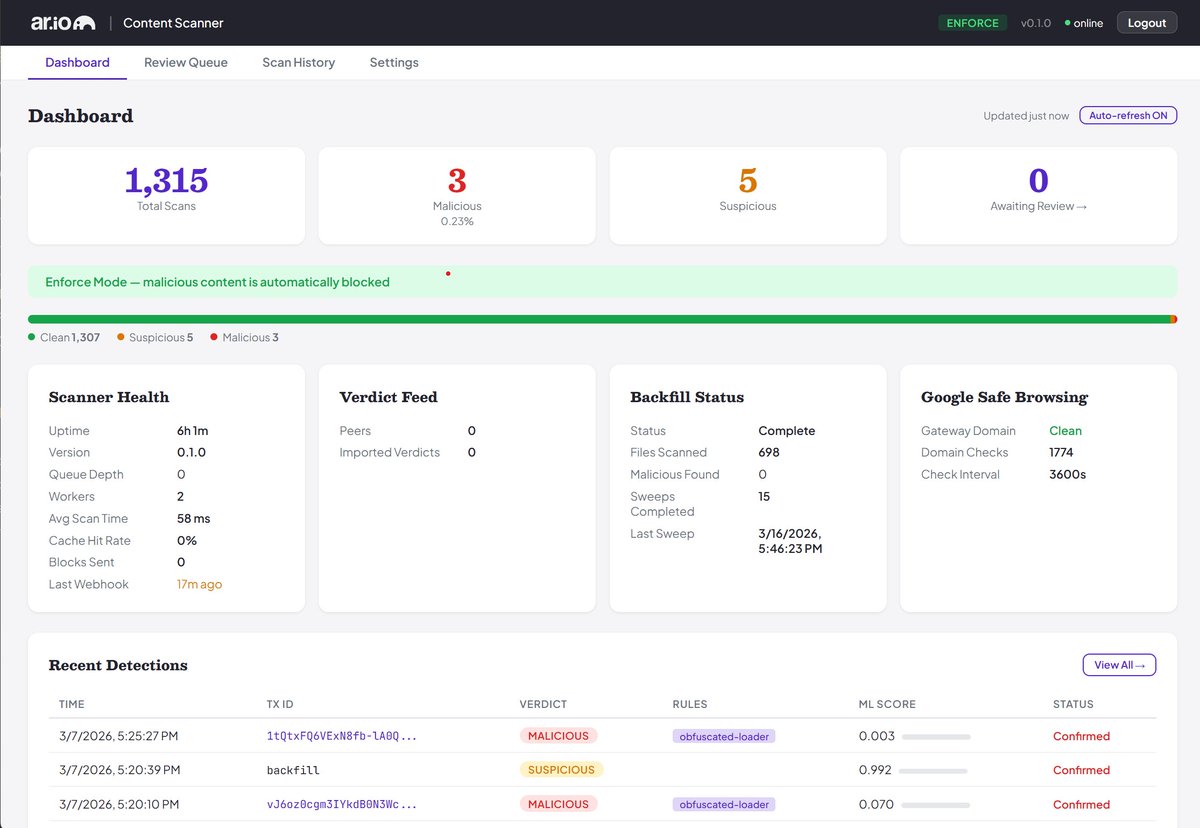Click the v0.1.0 version label in header
Viewport: 1200px width, 828px height.
1035,23
